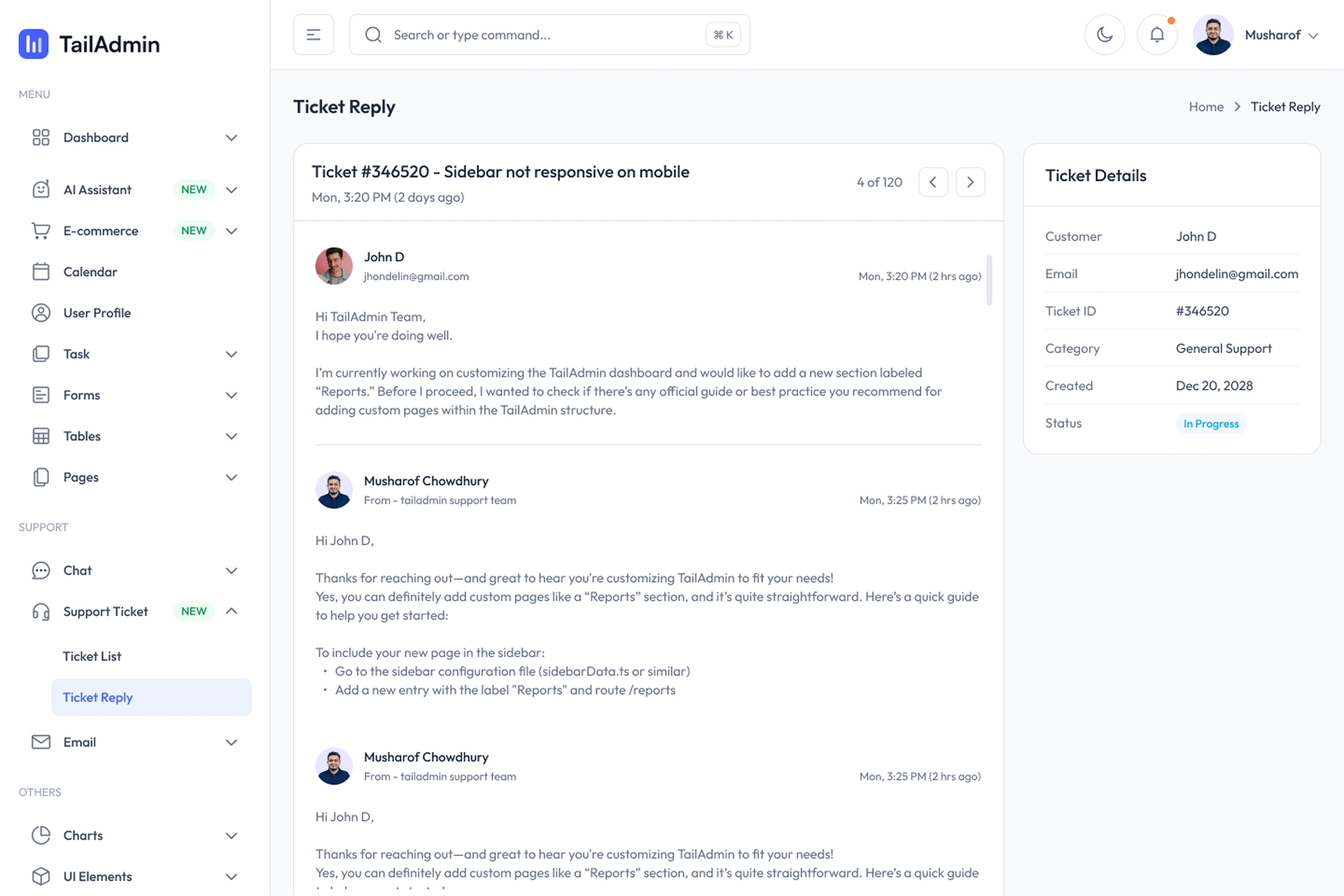Go to the next ticket arrow
This screenshot has width=1344, height=896.
[970, 182]
